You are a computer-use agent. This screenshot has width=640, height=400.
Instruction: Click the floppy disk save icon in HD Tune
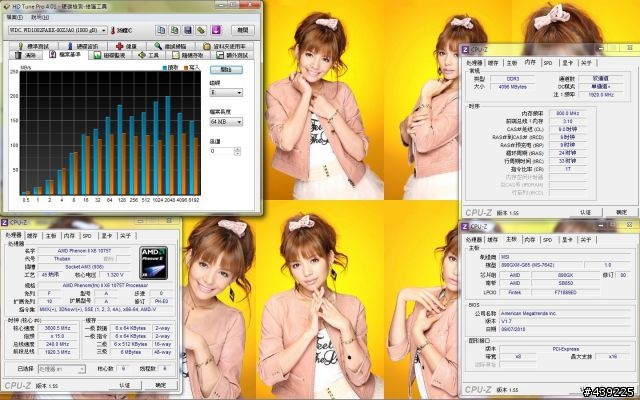click(x=188, y=30)
